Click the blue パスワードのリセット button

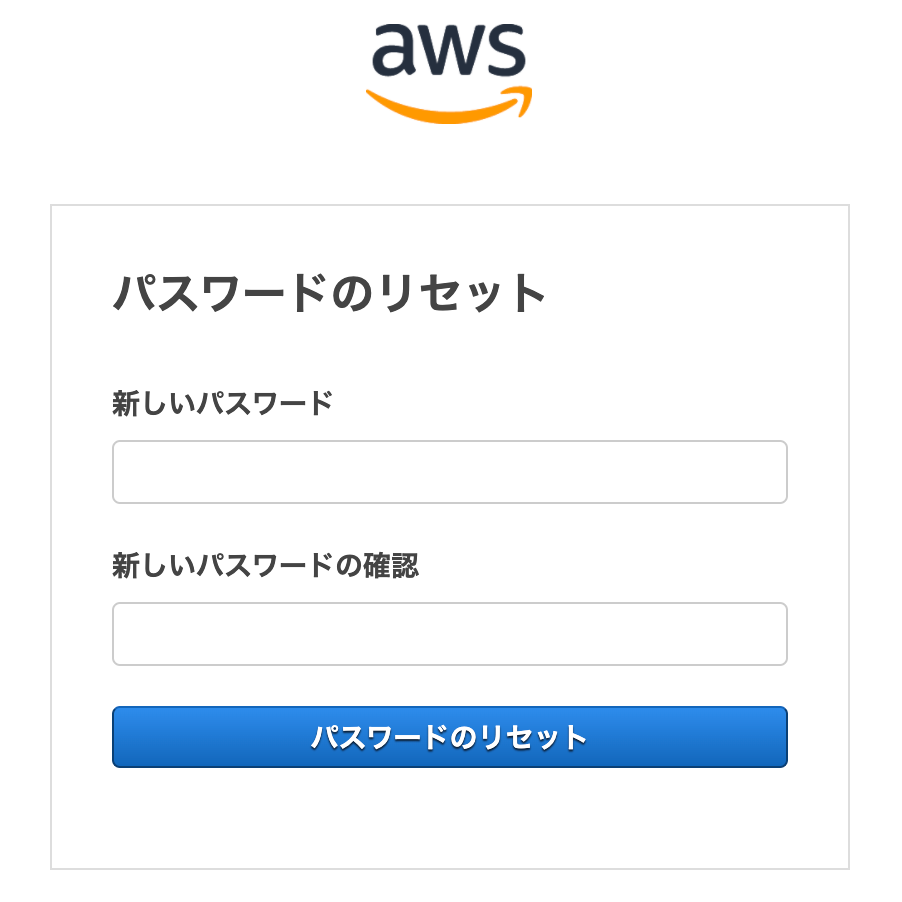click(450, 737)
